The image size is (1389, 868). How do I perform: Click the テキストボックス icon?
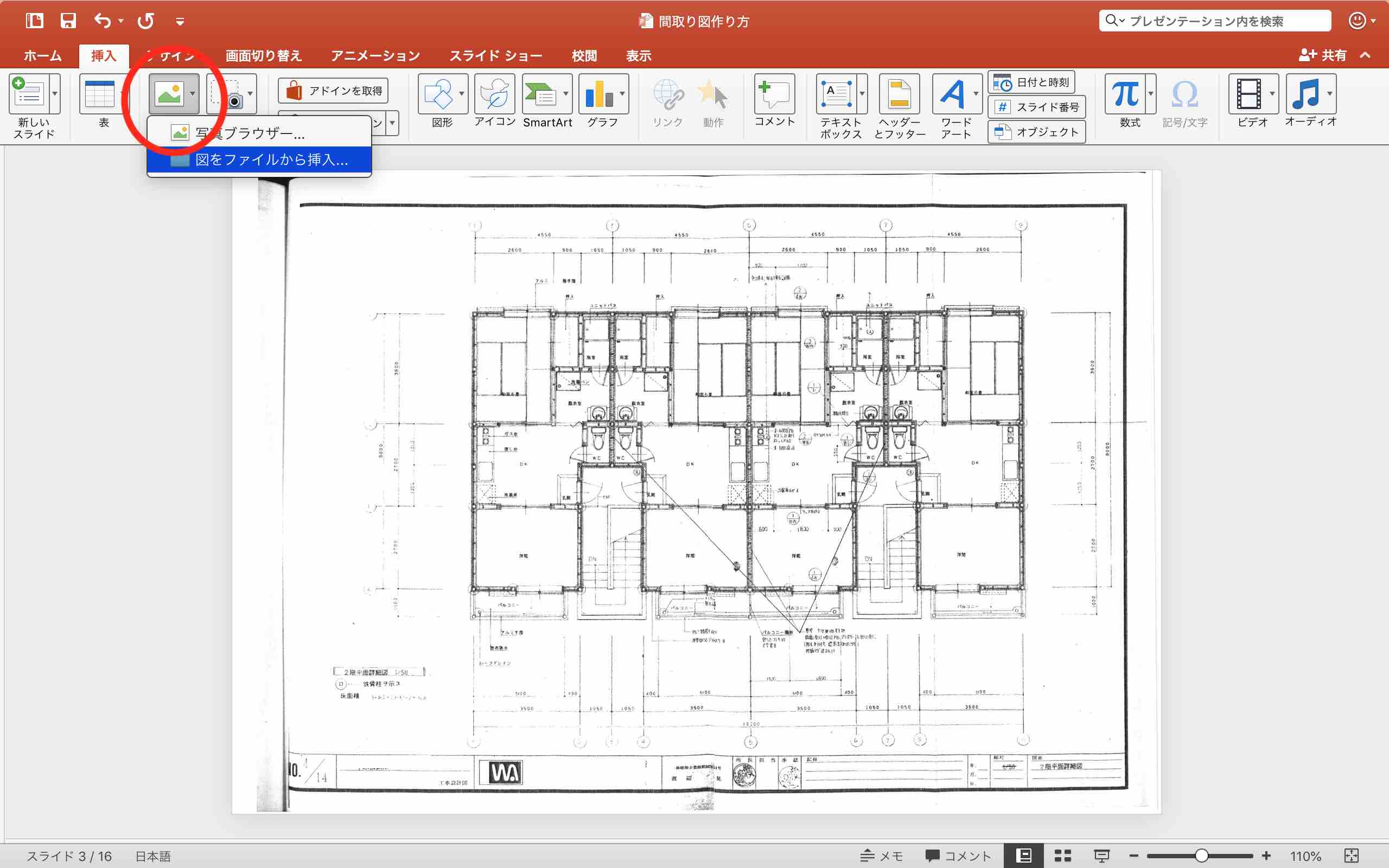[x=836, y=93]
